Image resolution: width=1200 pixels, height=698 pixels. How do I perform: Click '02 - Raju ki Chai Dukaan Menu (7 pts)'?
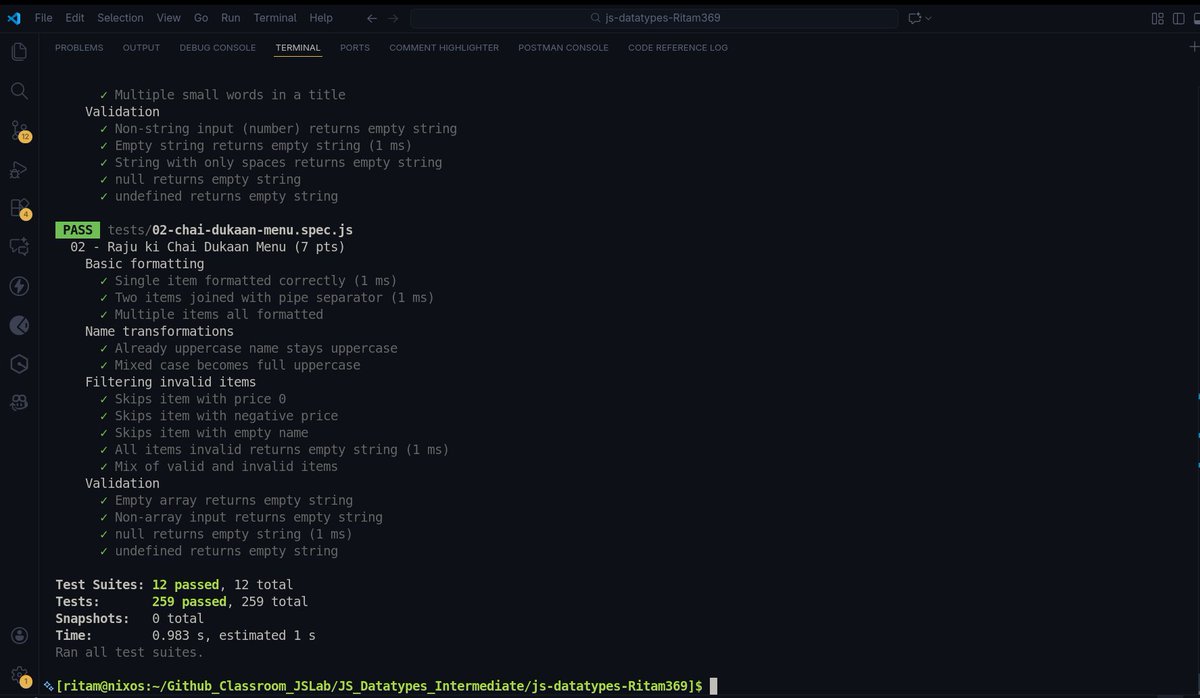[208, 247]
